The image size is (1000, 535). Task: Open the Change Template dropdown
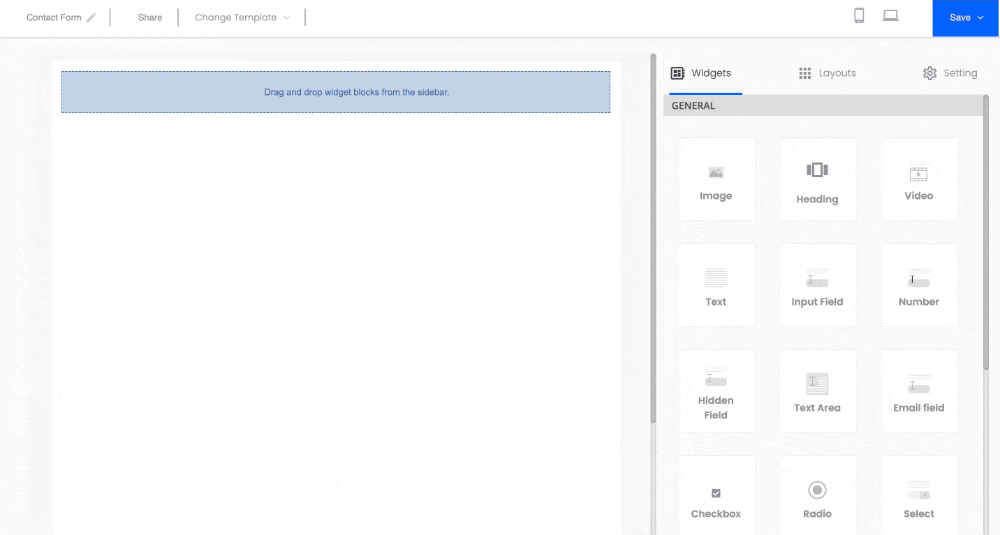tap(242, 18)
